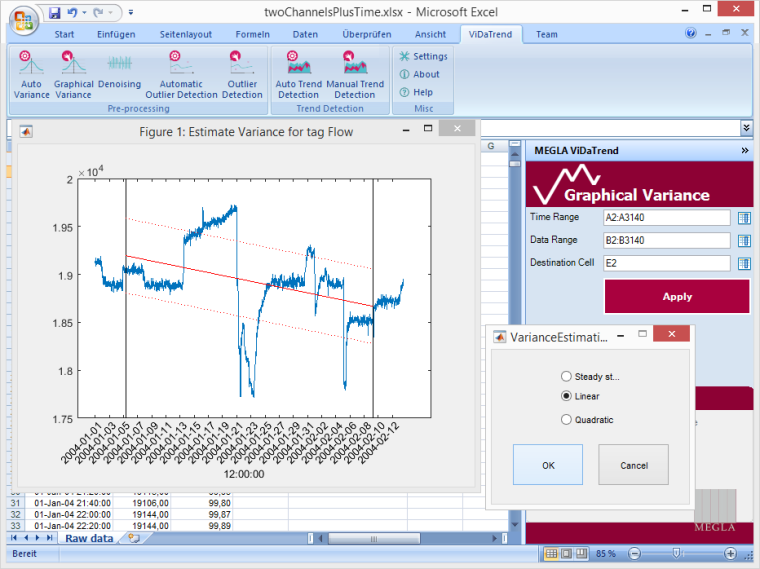Image resolution: width=760 pixels, height=569 pixels.
Task: Click Apply in Graphical Variance pane
Action: pos(677,297)
